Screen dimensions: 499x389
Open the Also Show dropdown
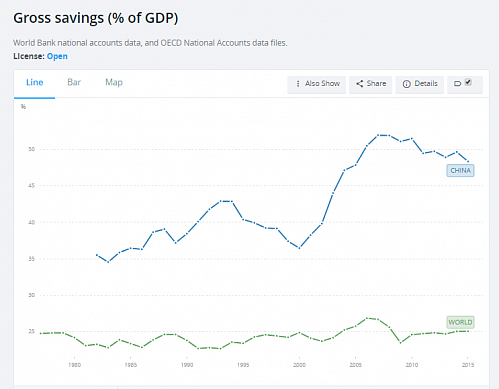coord(317,84)
